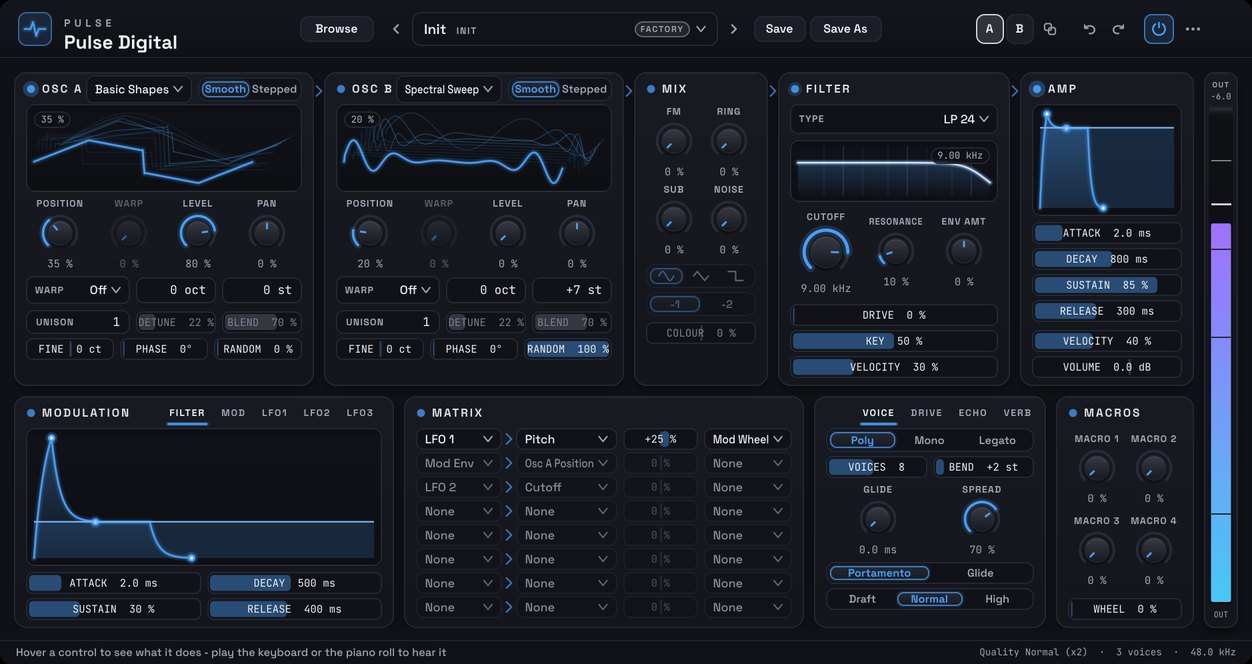This screenshot has height=664, width=1252.
Task: Open the preset Init dropdown
Action: [x=565, y=29]
